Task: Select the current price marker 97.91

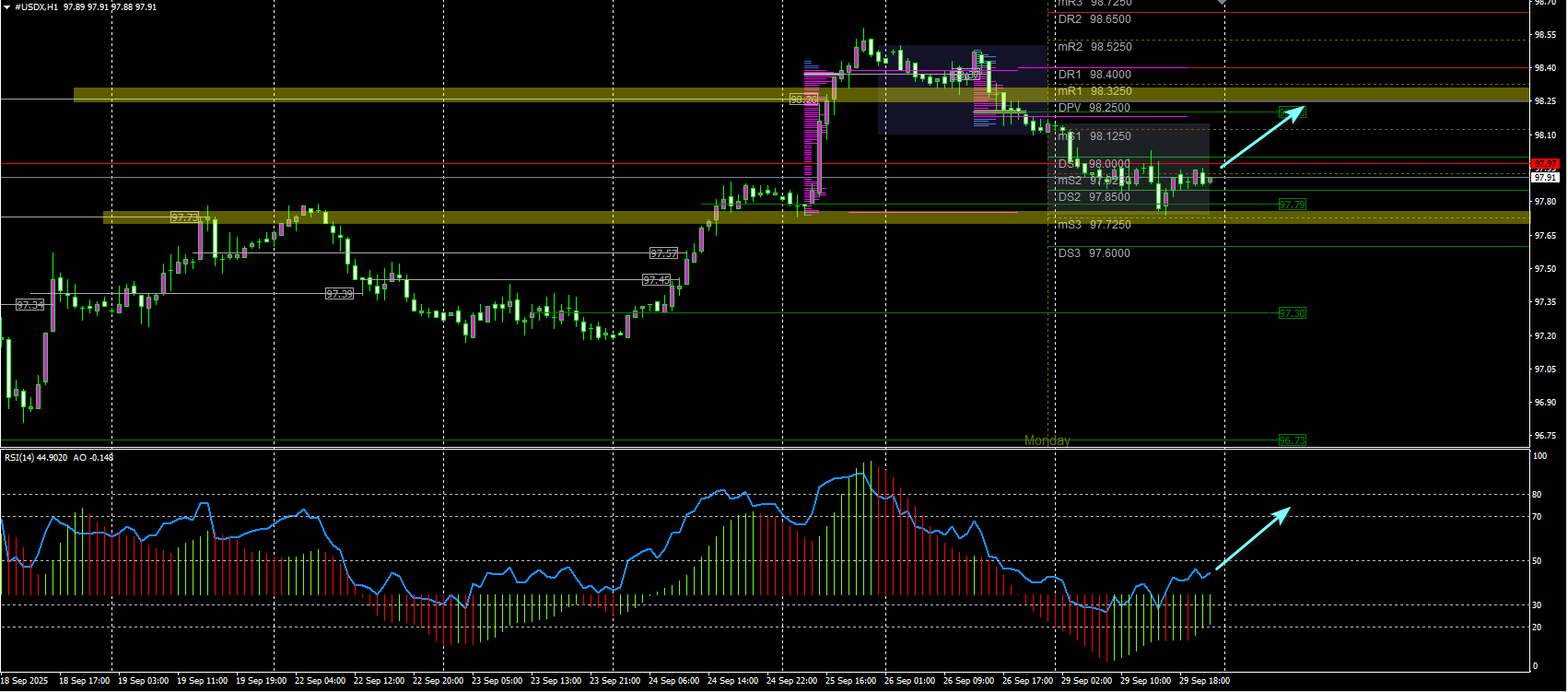Action: tap(1545, 177)
